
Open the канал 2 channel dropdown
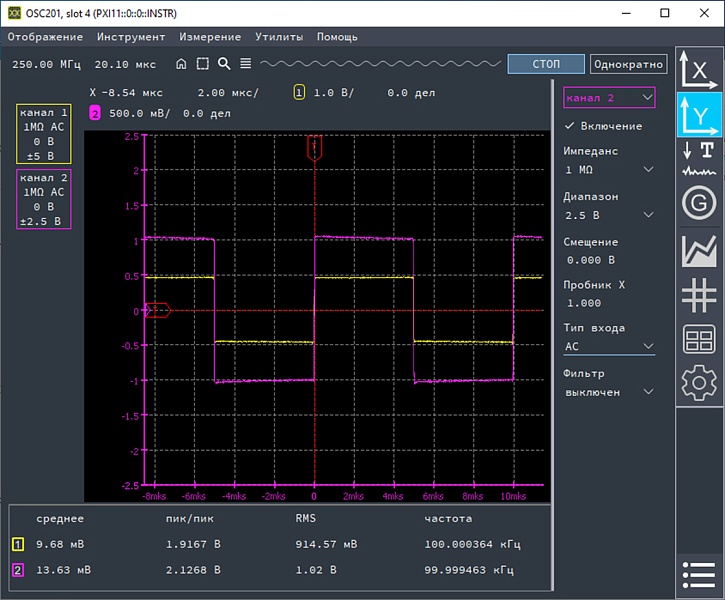click(x=609, y=97)
